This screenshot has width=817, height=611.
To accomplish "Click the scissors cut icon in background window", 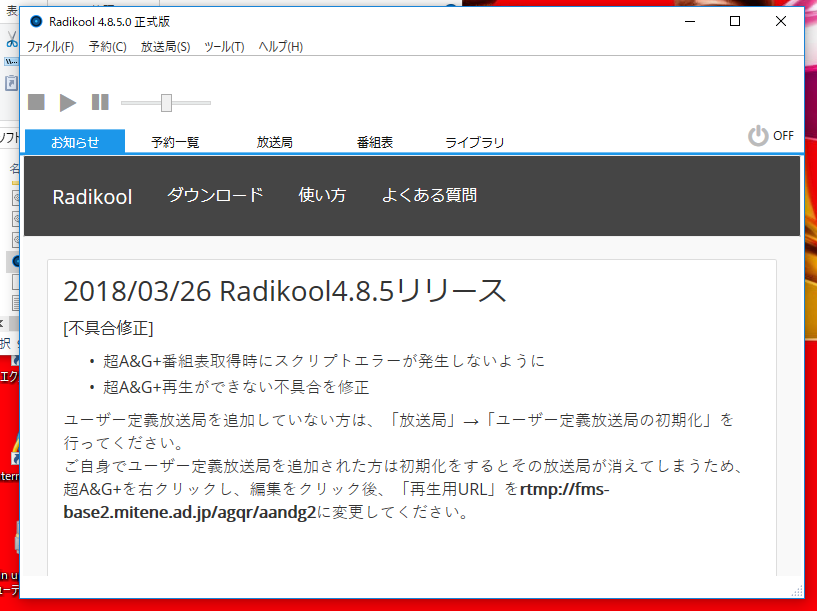I will (11, 40).
